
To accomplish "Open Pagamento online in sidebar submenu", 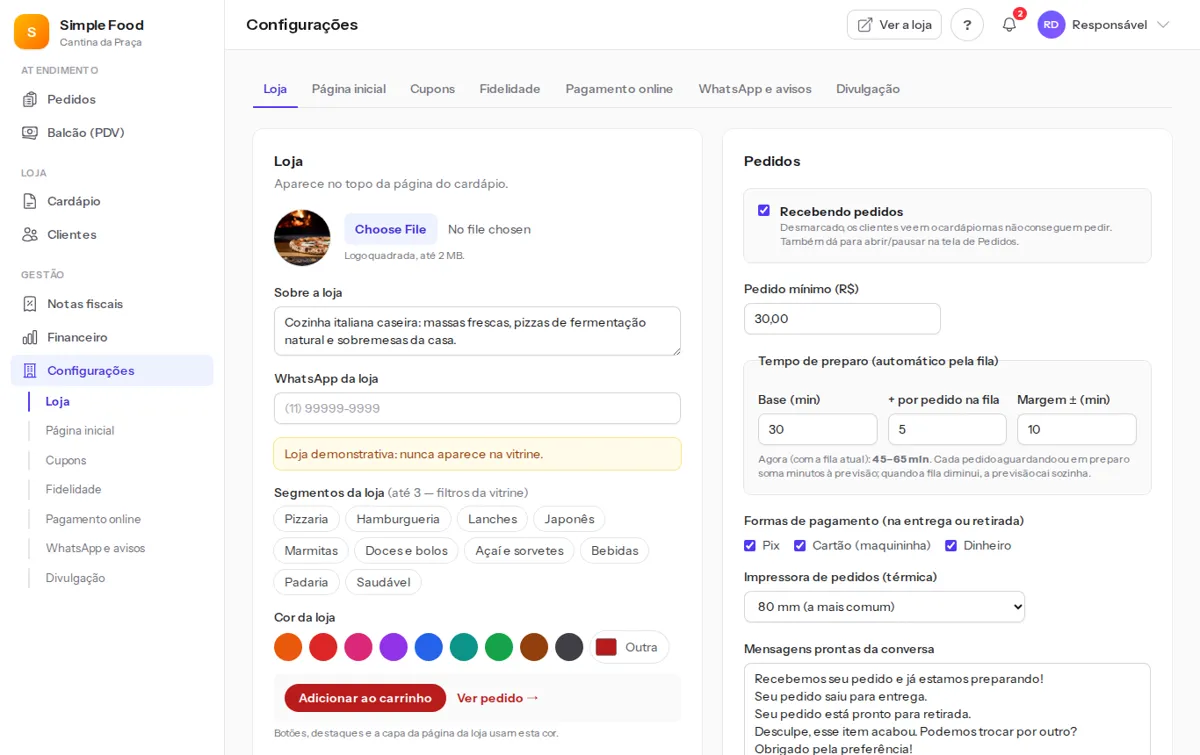I will (93, 519).
